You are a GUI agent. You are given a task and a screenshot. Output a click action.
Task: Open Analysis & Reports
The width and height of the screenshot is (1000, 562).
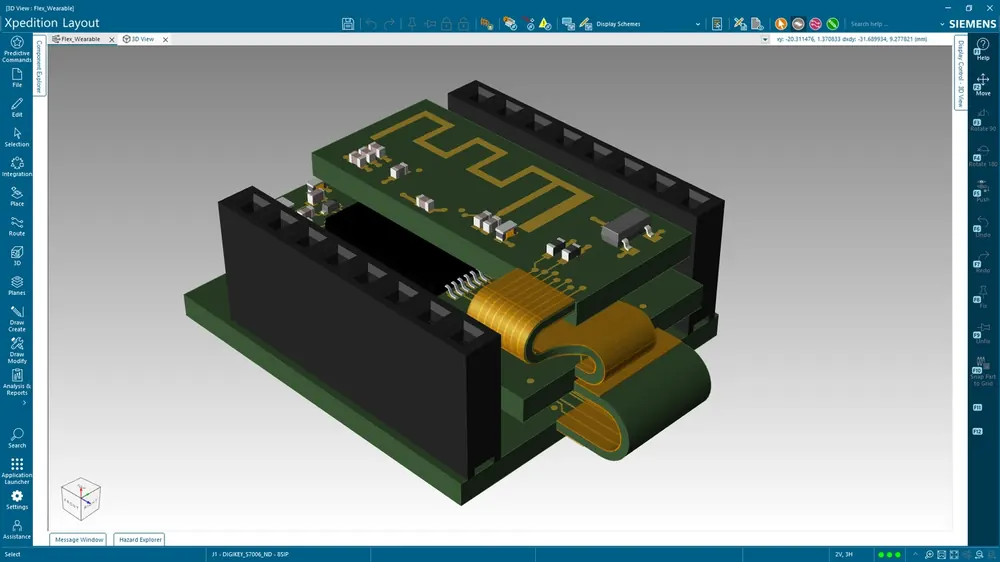pyautogui.click(x=17, y=382)
